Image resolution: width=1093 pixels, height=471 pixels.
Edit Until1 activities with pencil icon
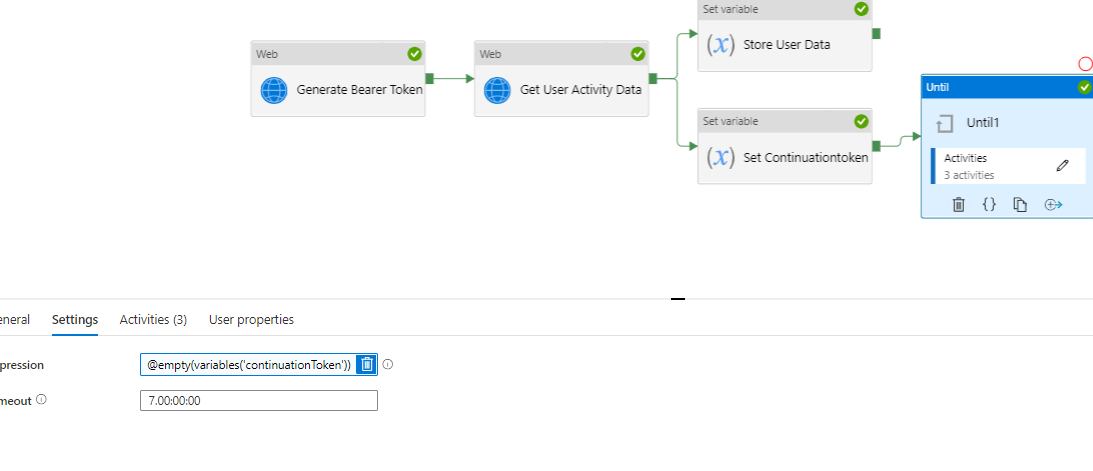coord(1062,165)
